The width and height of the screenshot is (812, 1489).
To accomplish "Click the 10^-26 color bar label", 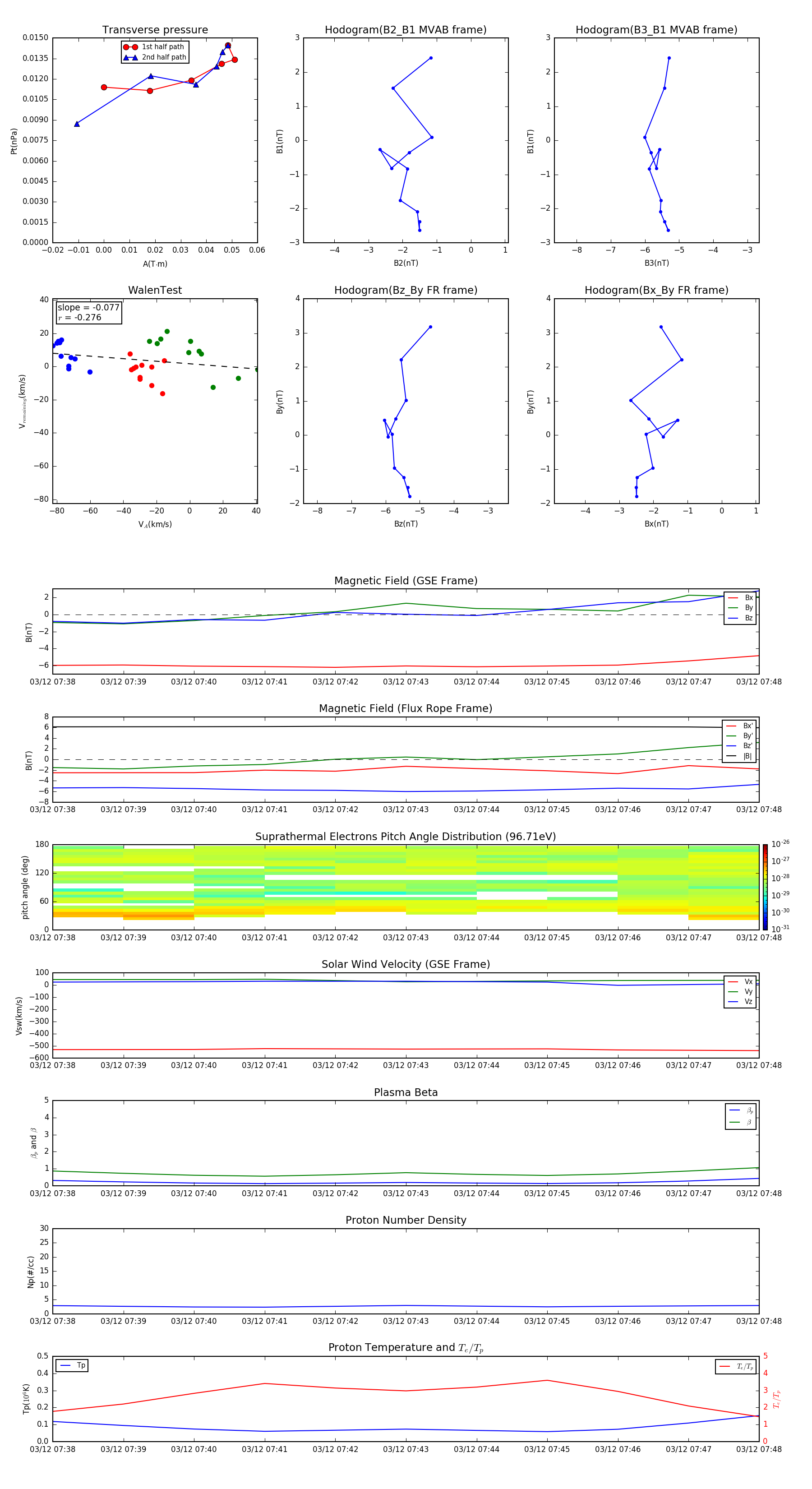I will [x=780, y=844].
